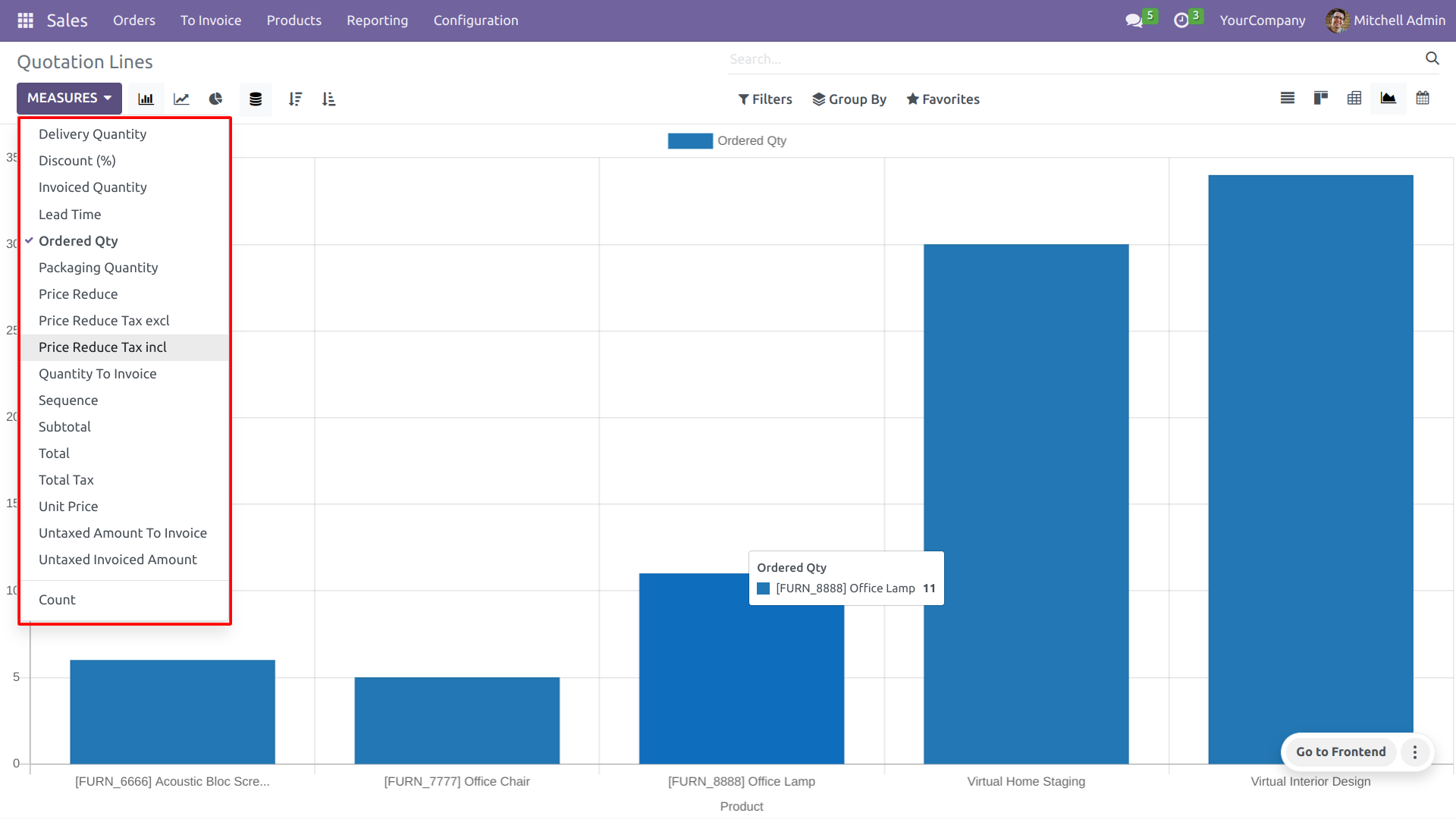Open the pivot table view
Screen dimensions: 1456x819
click(1354, 98)
